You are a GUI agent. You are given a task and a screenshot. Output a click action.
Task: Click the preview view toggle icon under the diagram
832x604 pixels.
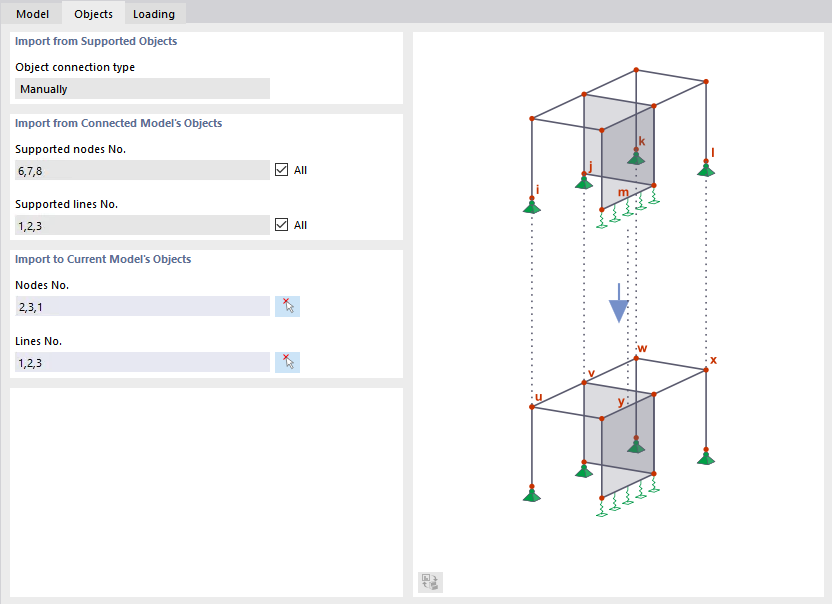coord(430,582)
